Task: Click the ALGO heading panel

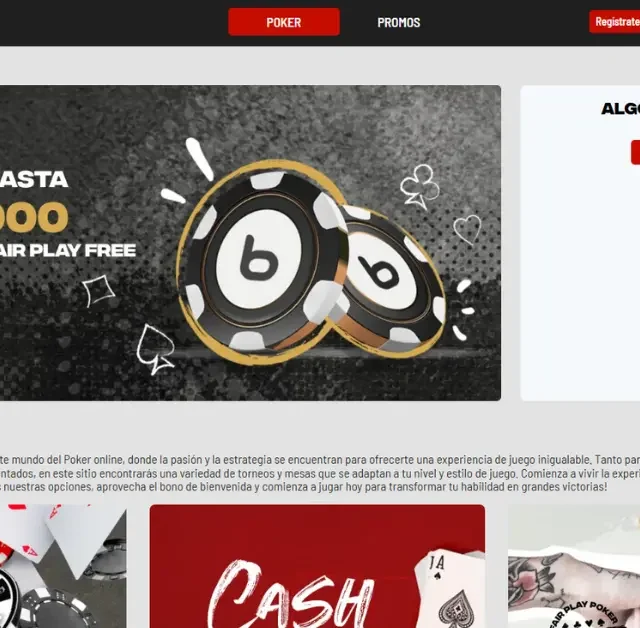Action: point(580,243)
